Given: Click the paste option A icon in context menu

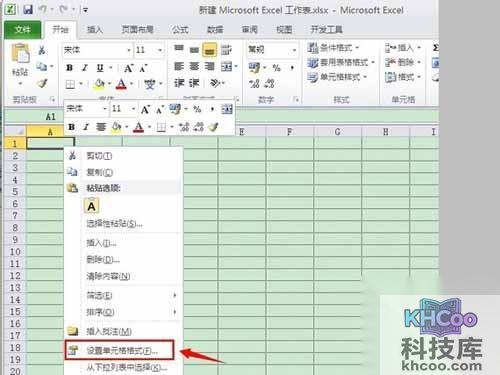Looking at the screenshot, I should [91, 206].
